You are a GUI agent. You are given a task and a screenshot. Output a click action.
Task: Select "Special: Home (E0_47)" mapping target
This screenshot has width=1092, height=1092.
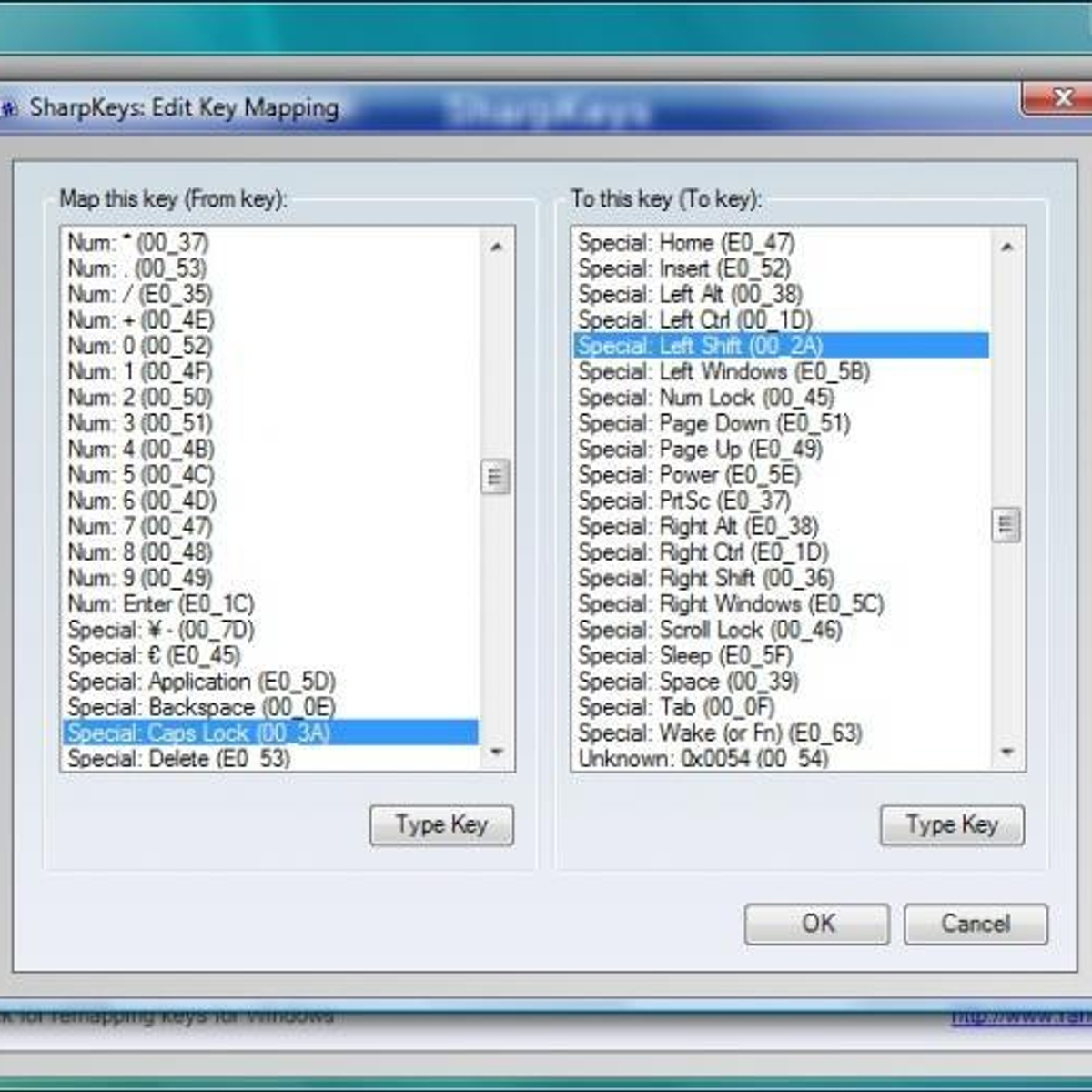coord(682,243)
